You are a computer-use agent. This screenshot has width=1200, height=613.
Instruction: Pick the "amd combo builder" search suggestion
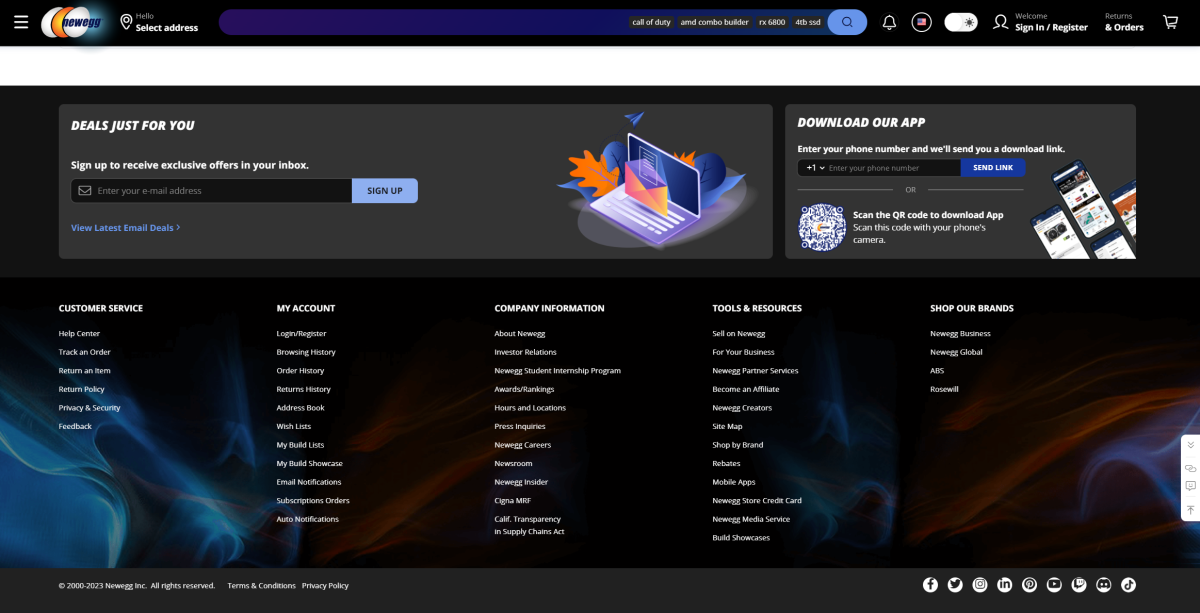point(714,22)
